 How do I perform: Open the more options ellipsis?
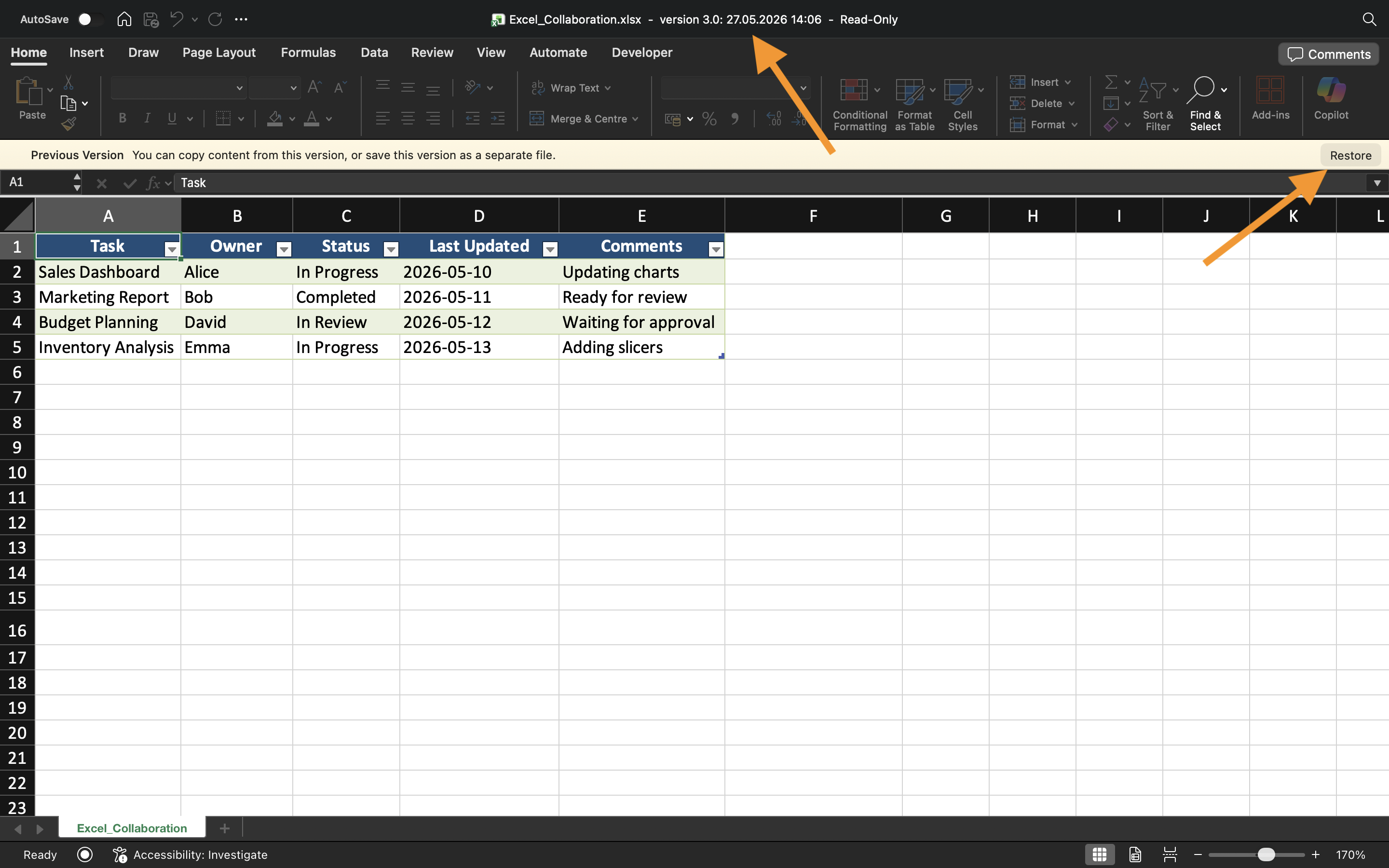coord(241,19)
